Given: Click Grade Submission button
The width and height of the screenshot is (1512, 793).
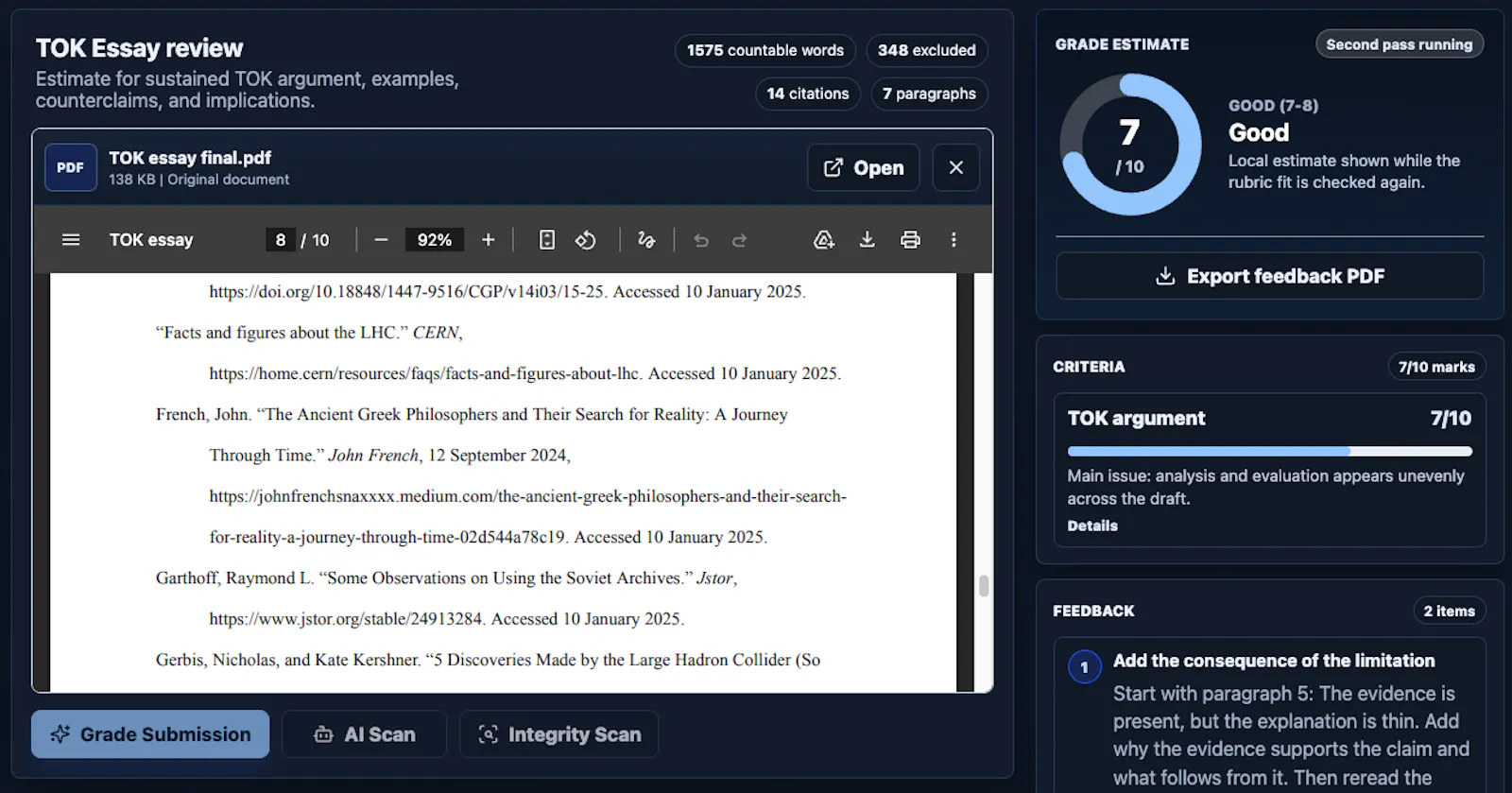Looking at the screenshot, I should (x=150, y=734).
